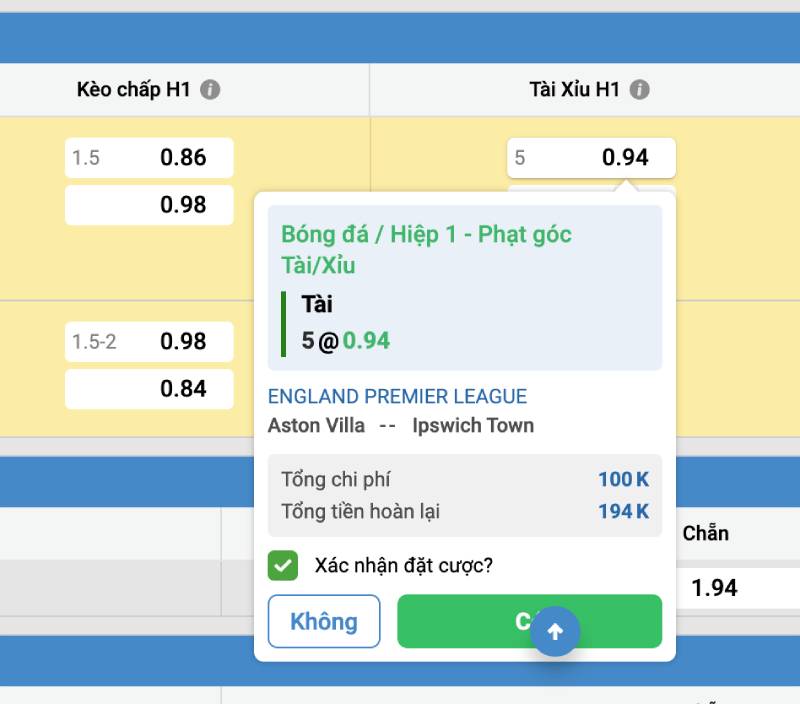Pick the 1.94 odds under Chẵn
The image size is (800, 704).
point(714,588)
